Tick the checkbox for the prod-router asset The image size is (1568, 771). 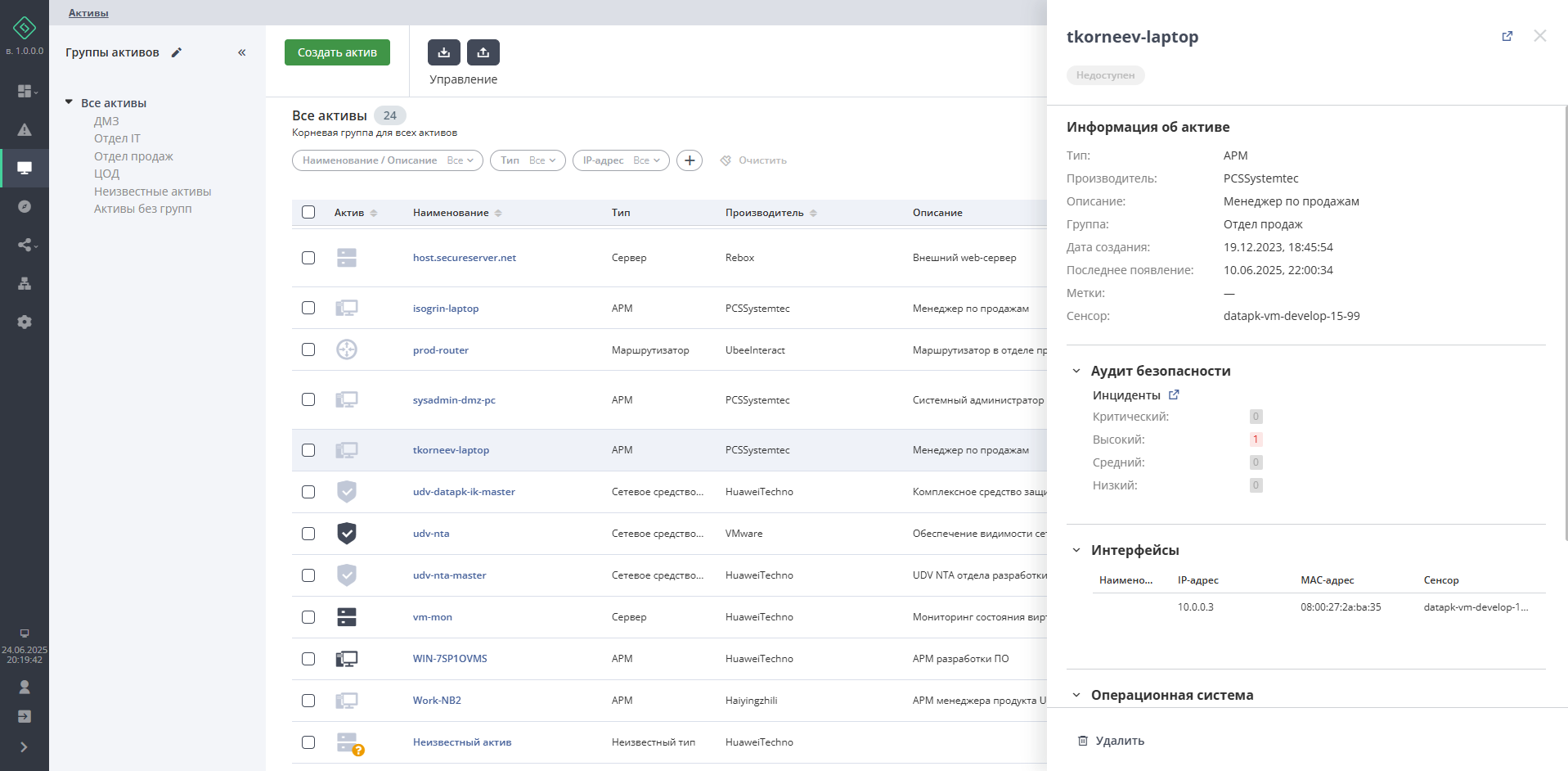308,349
